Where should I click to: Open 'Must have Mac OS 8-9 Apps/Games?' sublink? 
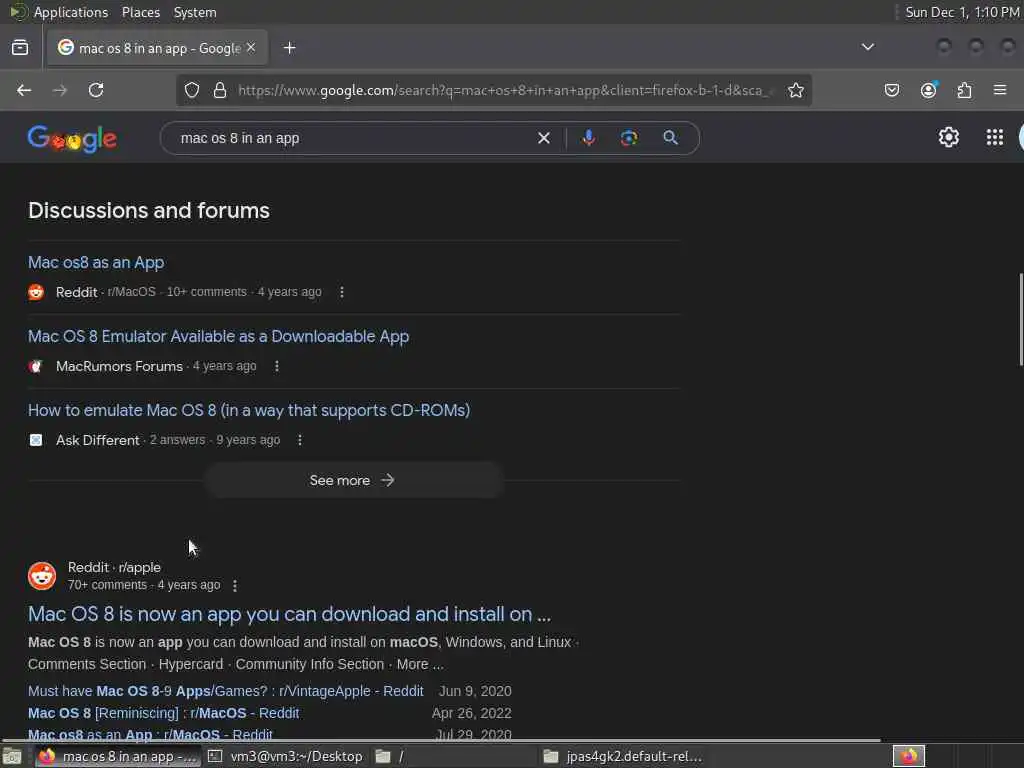point(226,691)
